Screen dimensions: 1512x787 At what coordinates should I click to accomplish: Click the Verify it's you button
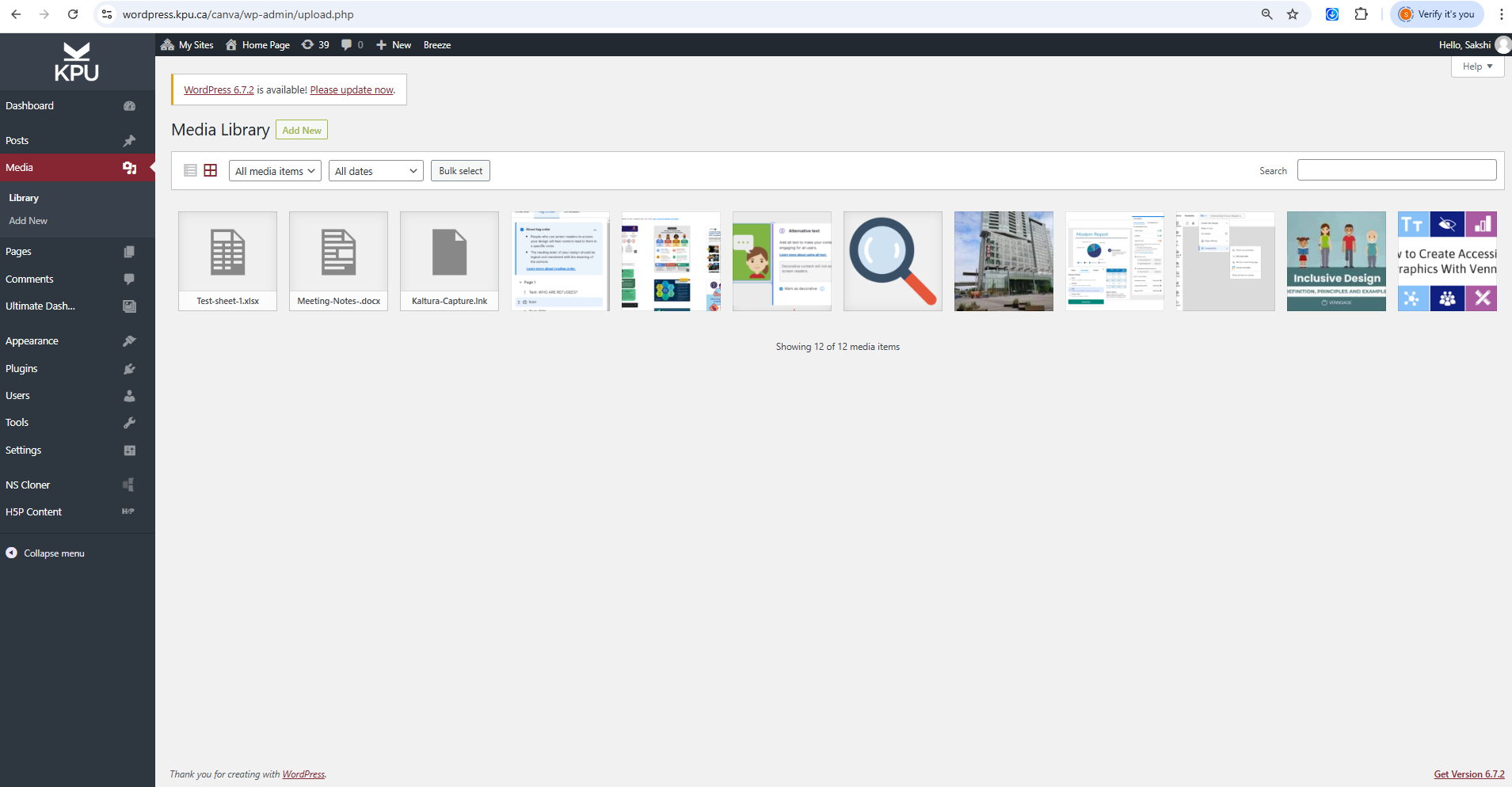coord(1437,14)
